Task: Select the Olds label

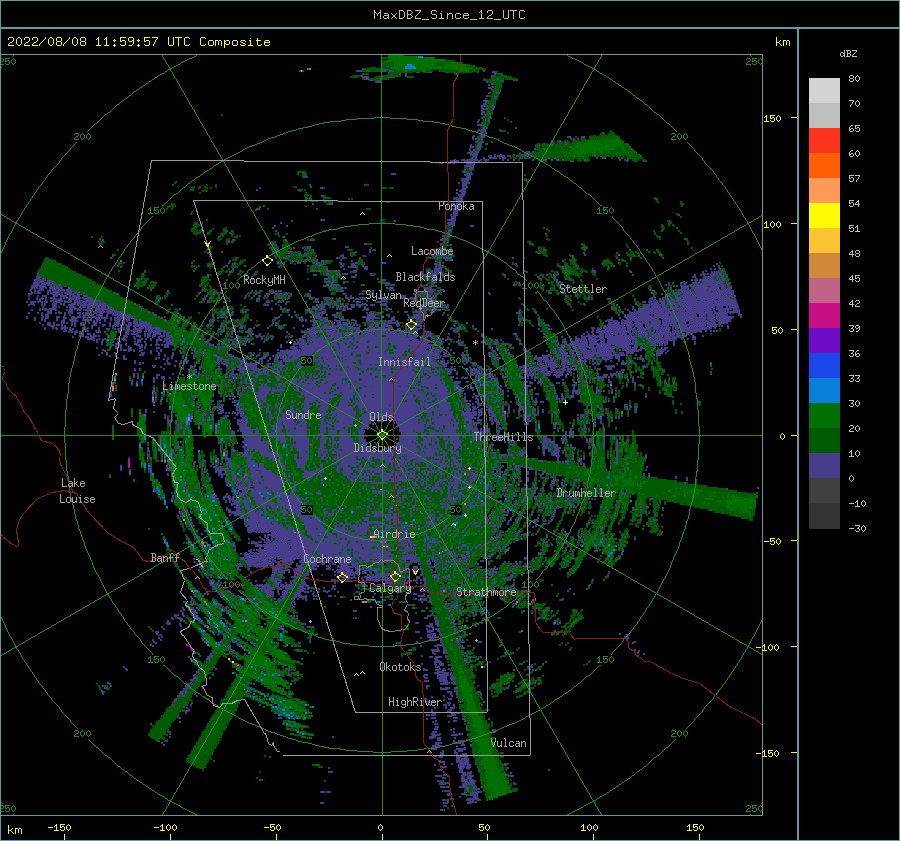Action: coord(381,417)
